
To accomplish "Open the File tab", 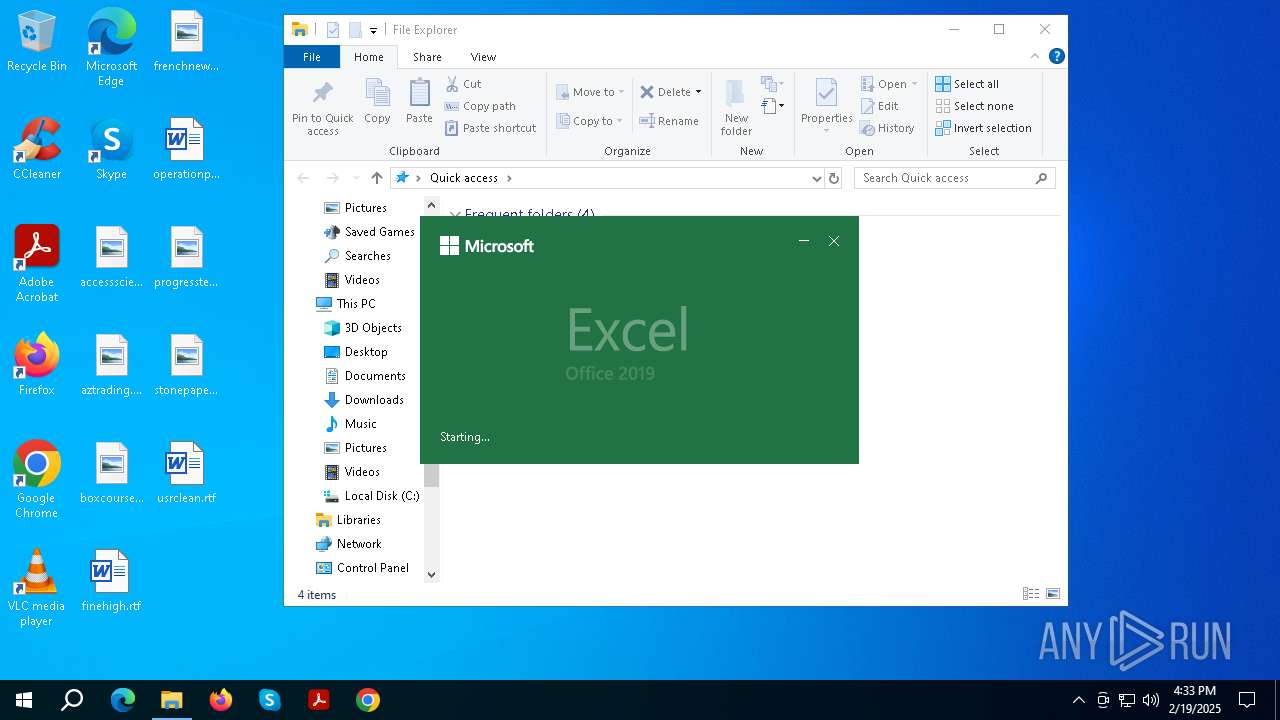I will coord(312,57).
